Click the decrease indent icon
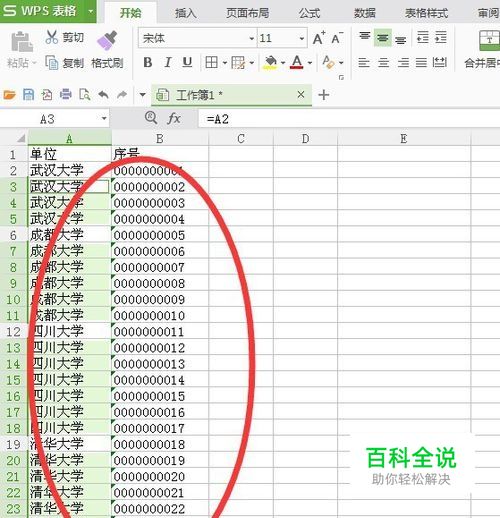Viewport: 500px width, 518px height. point(423,37)
